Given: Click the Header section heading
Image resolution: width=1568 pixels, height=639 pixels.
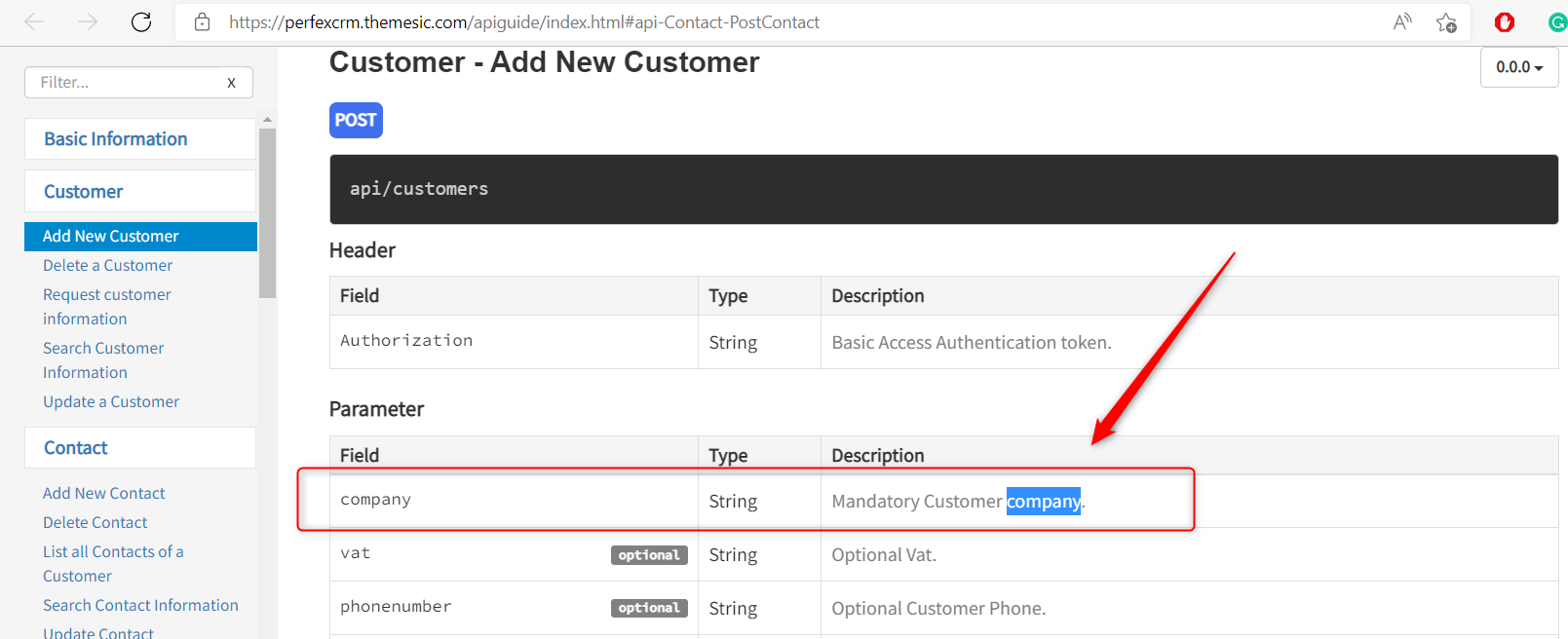Looking at the screenshot, I should pyautogui.click(x=363, y=250).
